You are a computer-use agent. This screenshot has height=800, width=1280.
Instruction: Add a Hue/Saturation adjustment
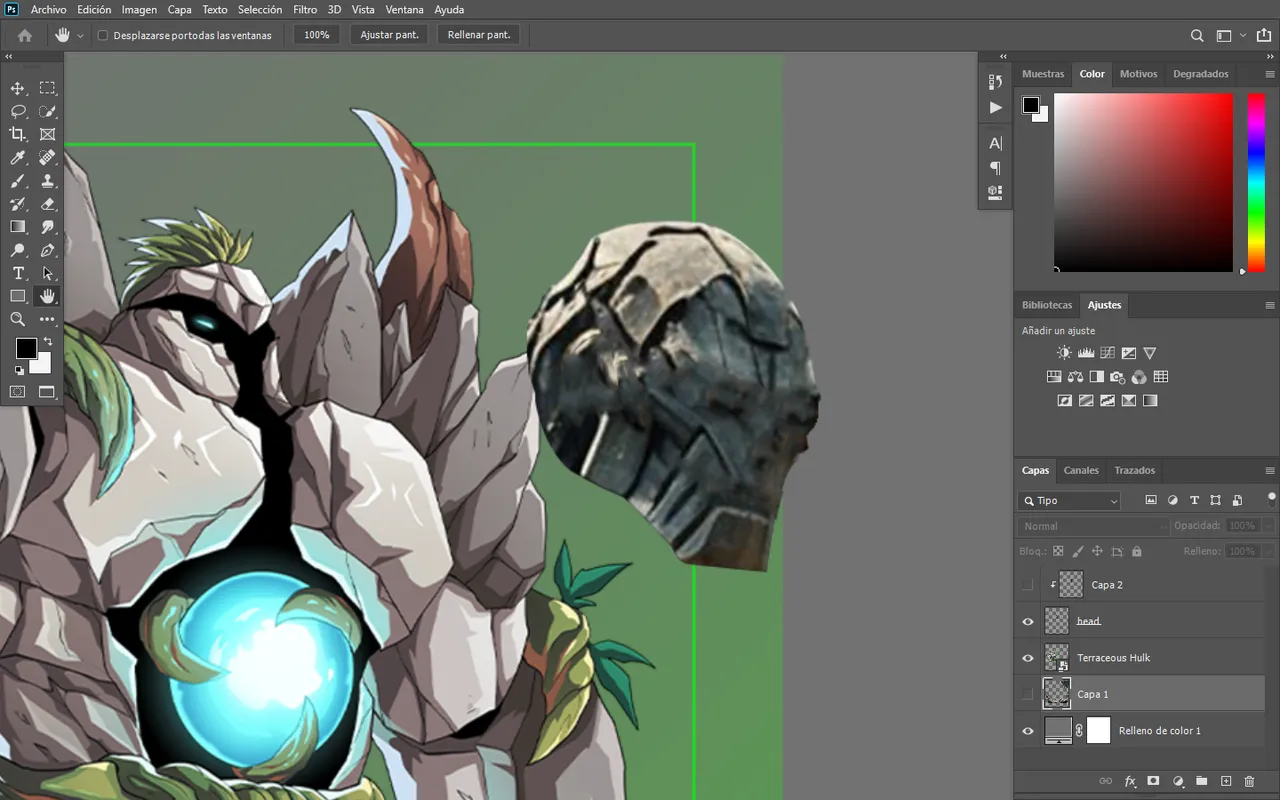[1054, 377]
